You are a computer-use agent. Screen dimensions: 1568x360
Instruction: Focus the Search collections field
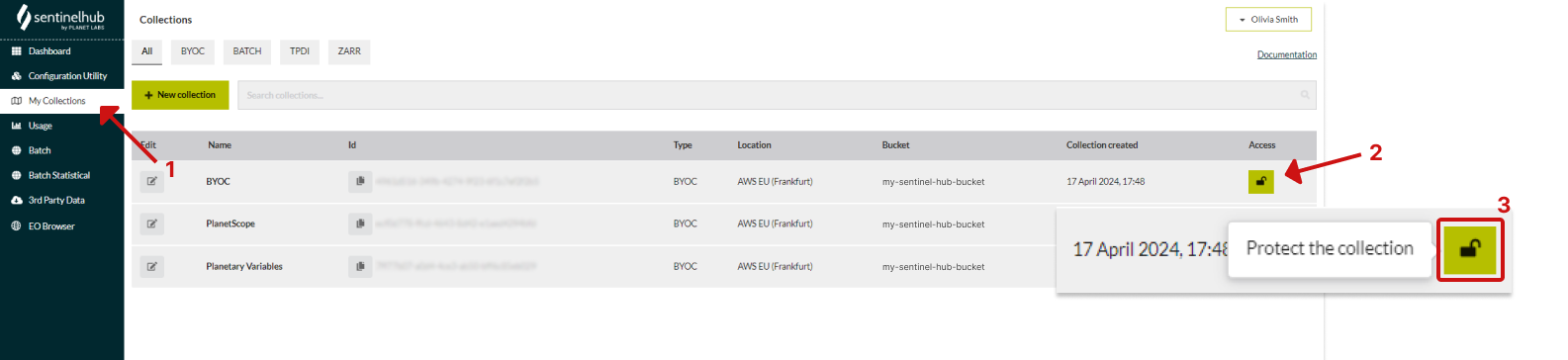776,95
